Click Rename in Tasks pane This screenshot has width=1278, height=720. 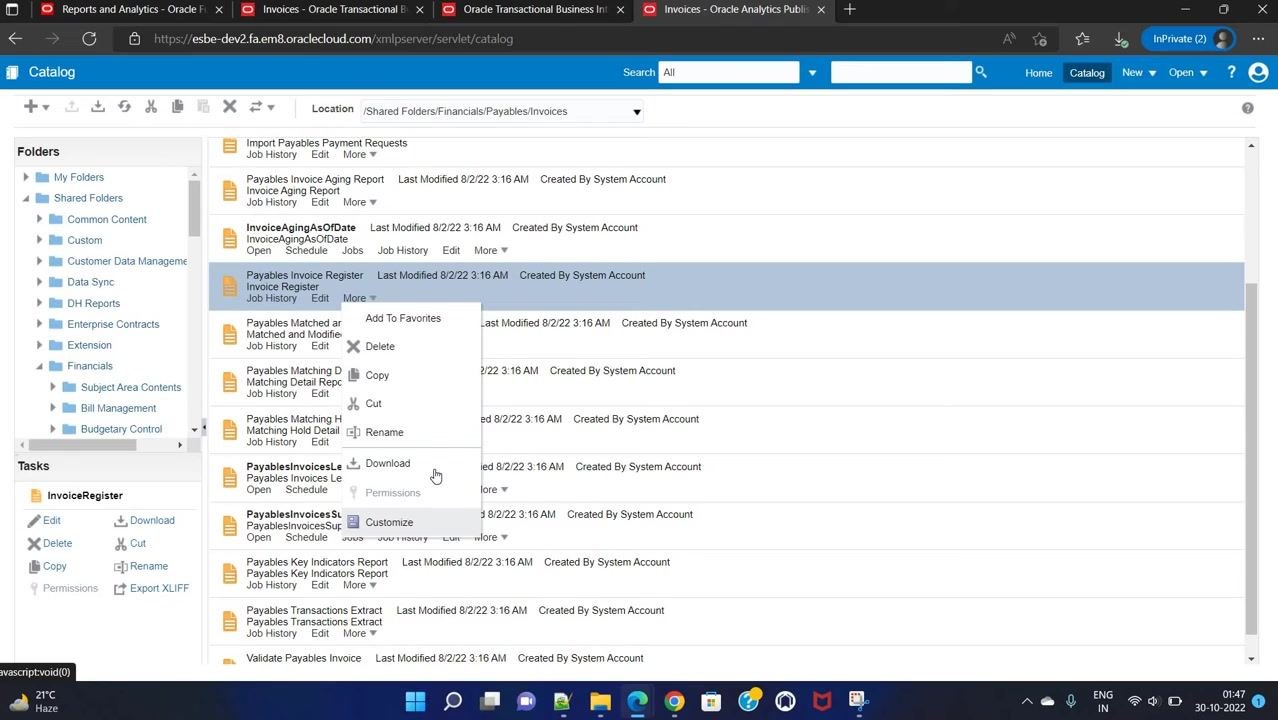tap(141, 566)
